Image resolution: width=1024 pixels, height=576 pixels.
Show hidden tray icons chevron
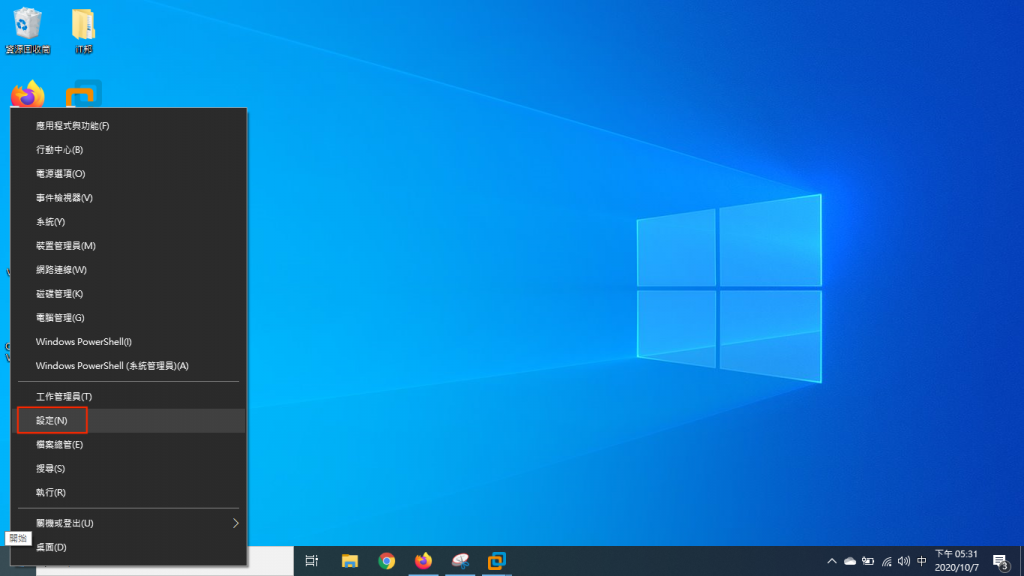pos(831,561)
